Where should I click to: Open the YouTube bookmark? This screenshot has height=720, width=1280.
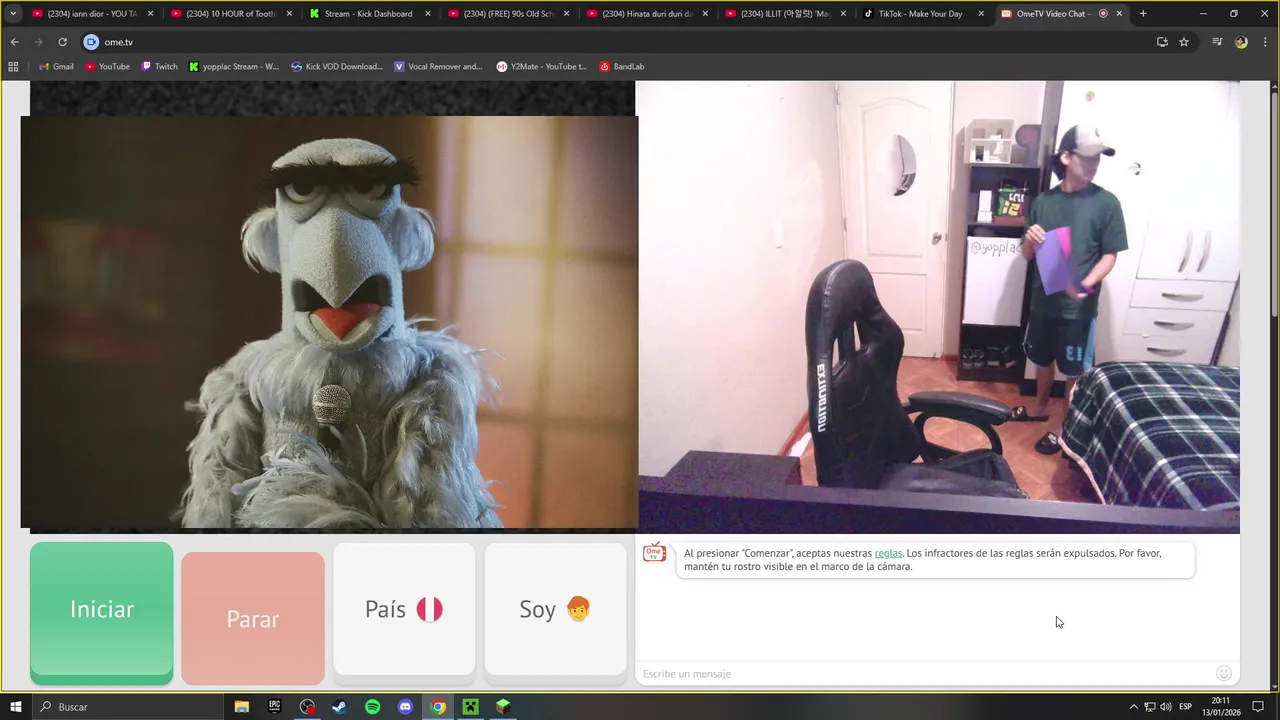click(x=107, y=66)
